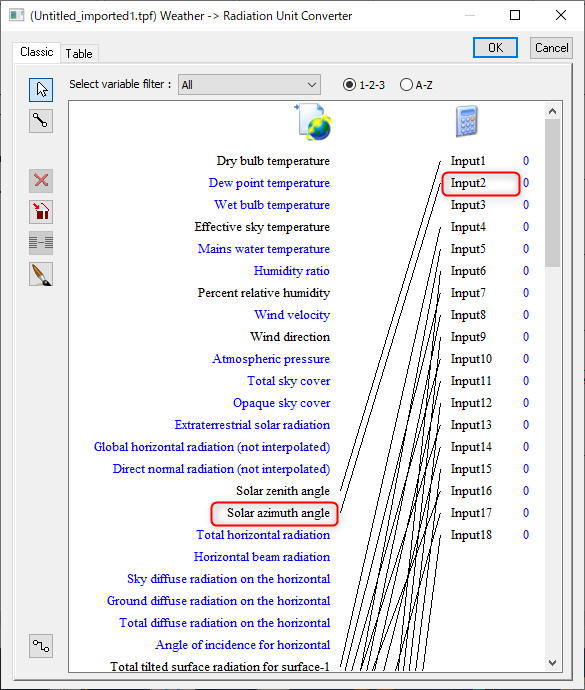585x690 pixels.
Task: Click the connector style icon at bottom left
Action: pos(41,646)
